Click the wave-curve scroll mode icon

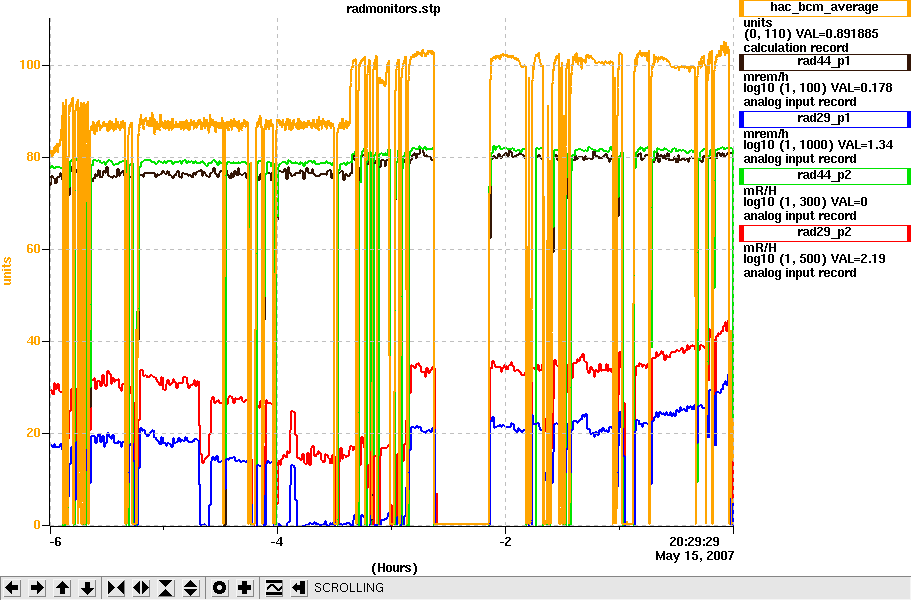273,588
